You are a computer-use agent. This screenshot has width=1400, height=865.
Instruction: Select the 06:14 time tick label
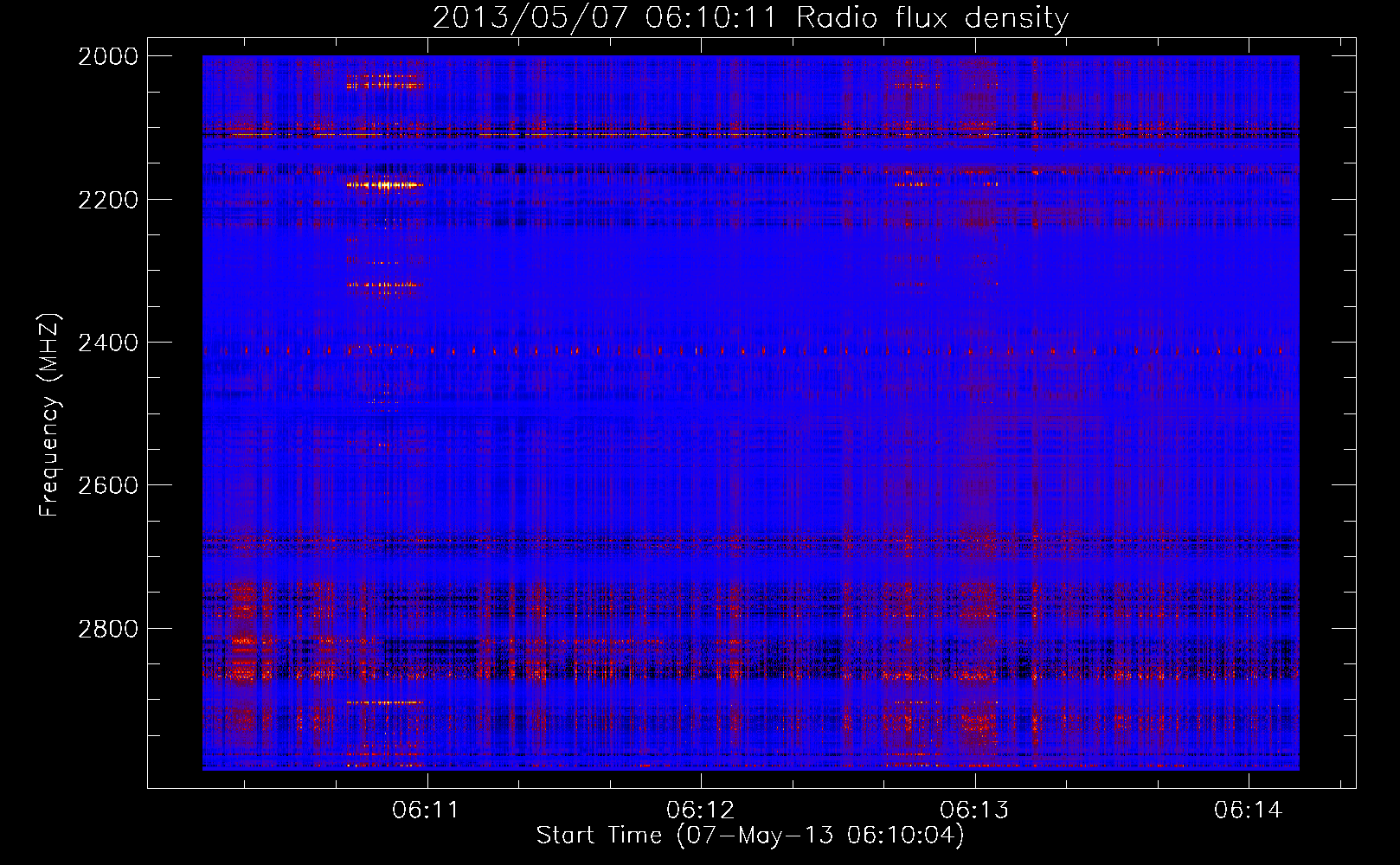(x=1249, y=811)
